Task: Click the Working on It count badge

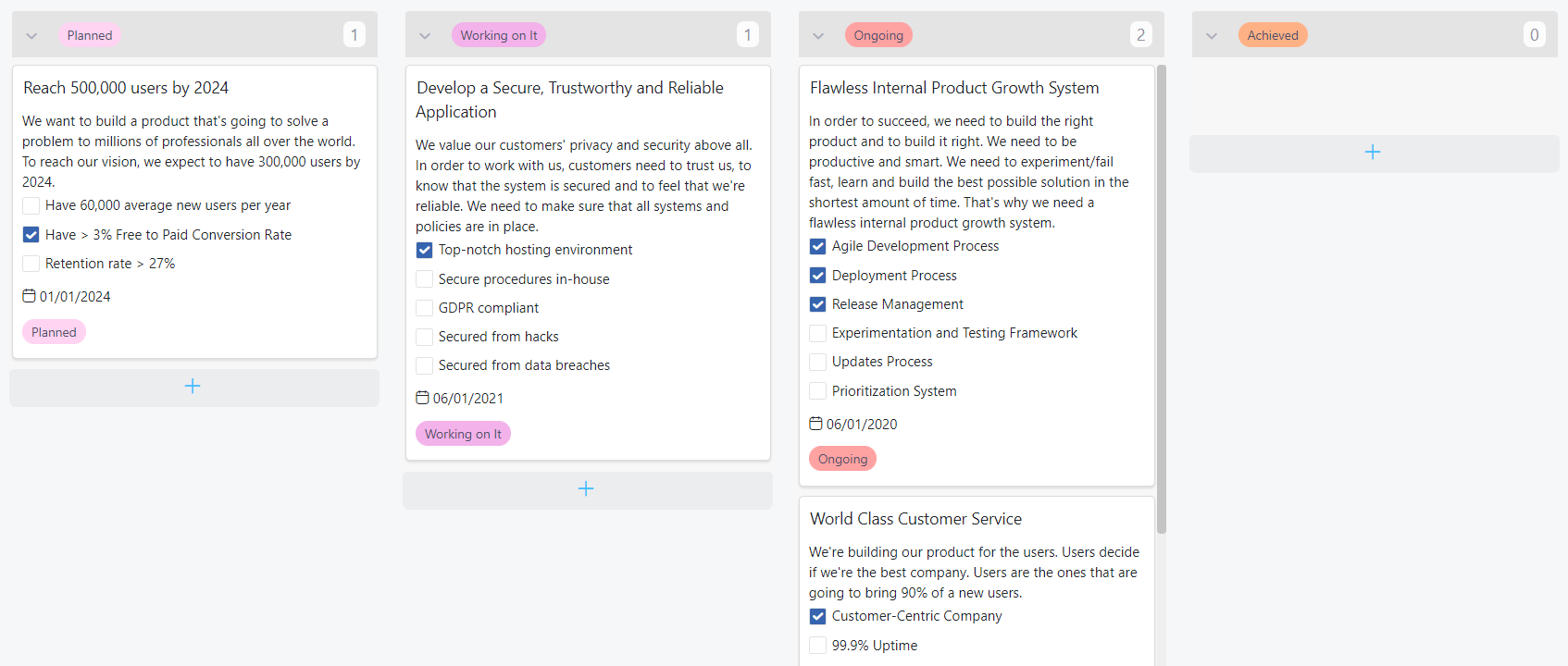Action: [x=748, y=35]
